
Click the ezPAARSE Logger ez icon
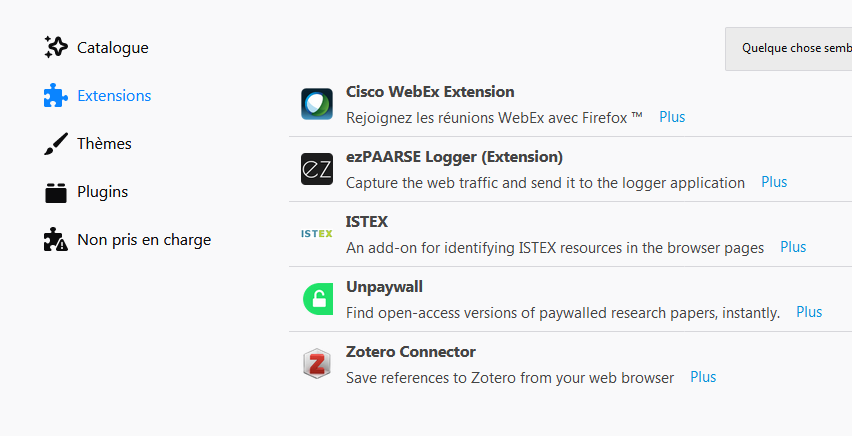pyautogui.click(x=317, y=169)
